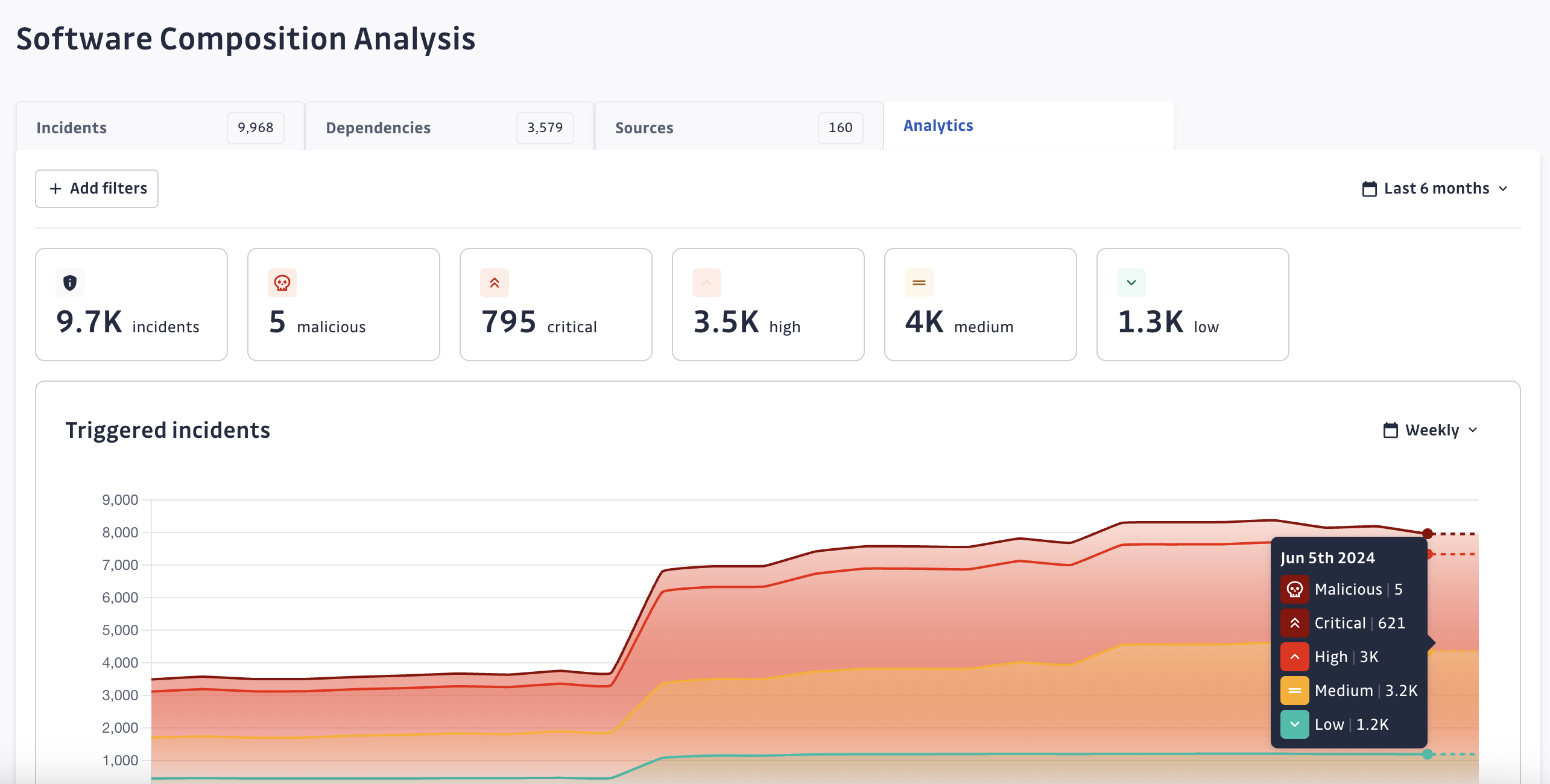Click the 1,000 y-axis label

[120, 760]
